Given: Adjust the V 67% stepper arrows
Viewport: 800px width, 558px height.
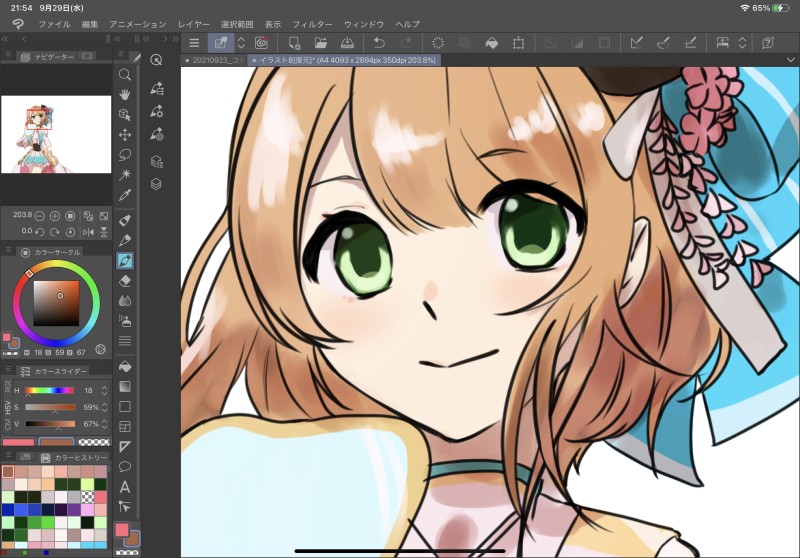Looking at the screenshot, I should click(x=104, y=424).
